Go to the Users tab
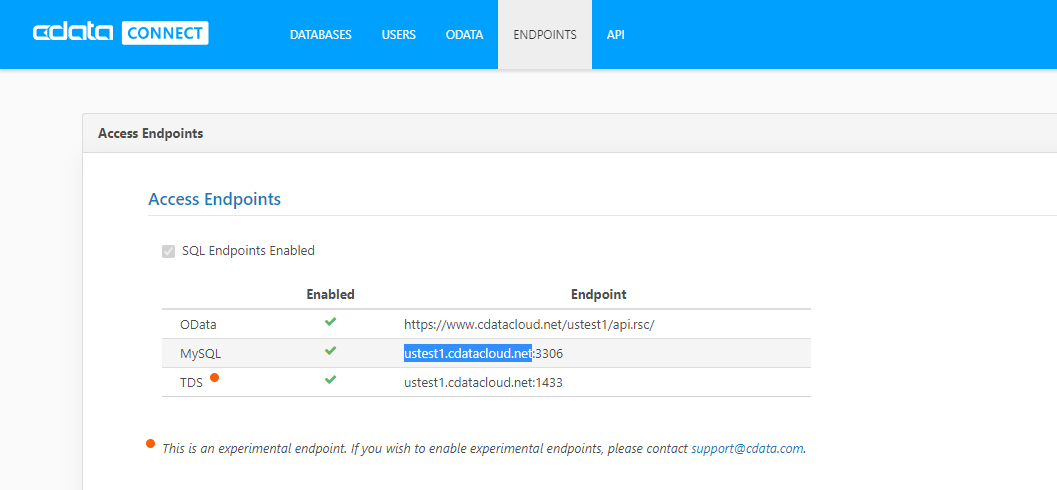 pyautogui.click(x=398, y=35)
